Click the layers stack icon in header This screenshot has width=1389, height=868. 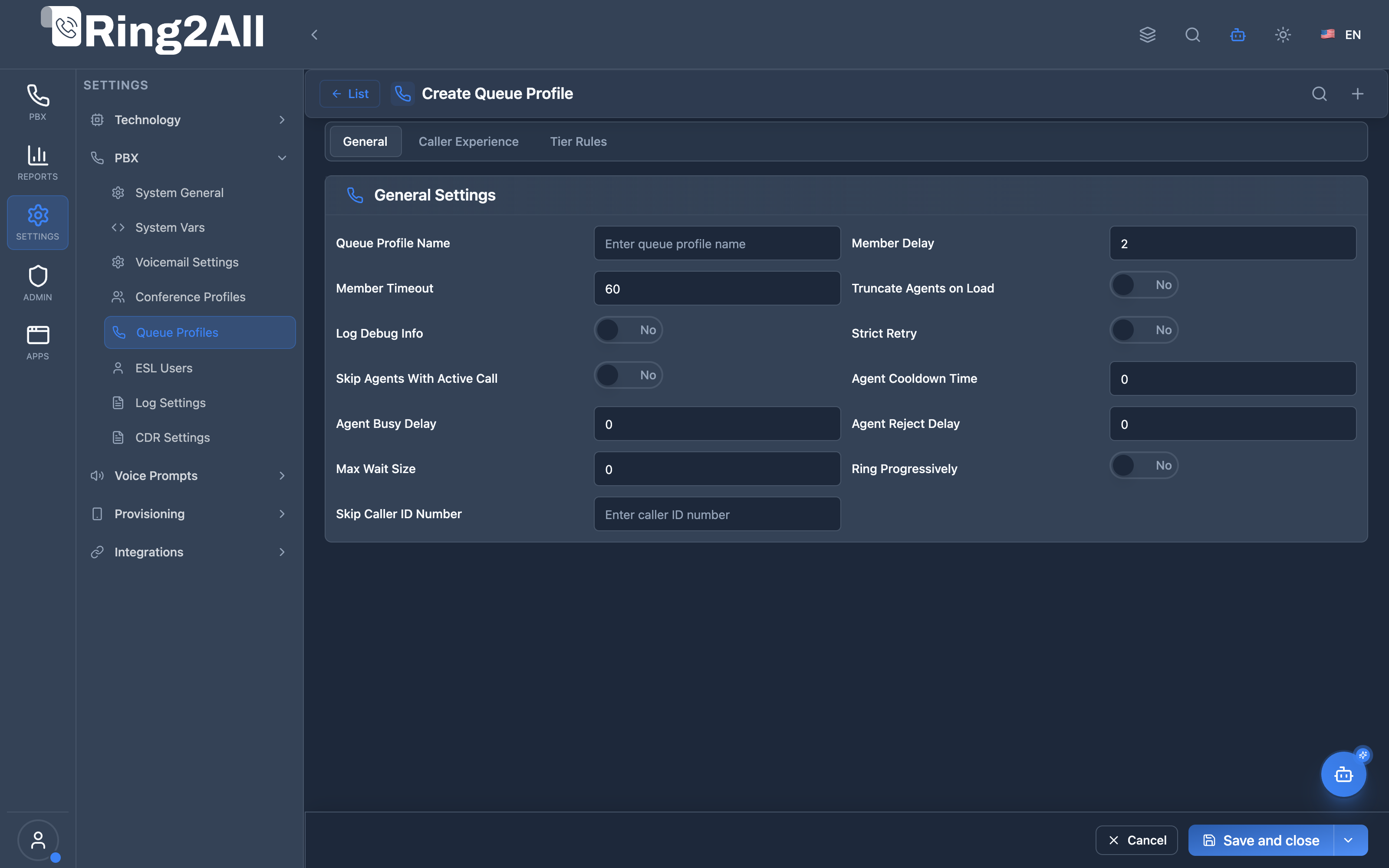point(1147,35)
